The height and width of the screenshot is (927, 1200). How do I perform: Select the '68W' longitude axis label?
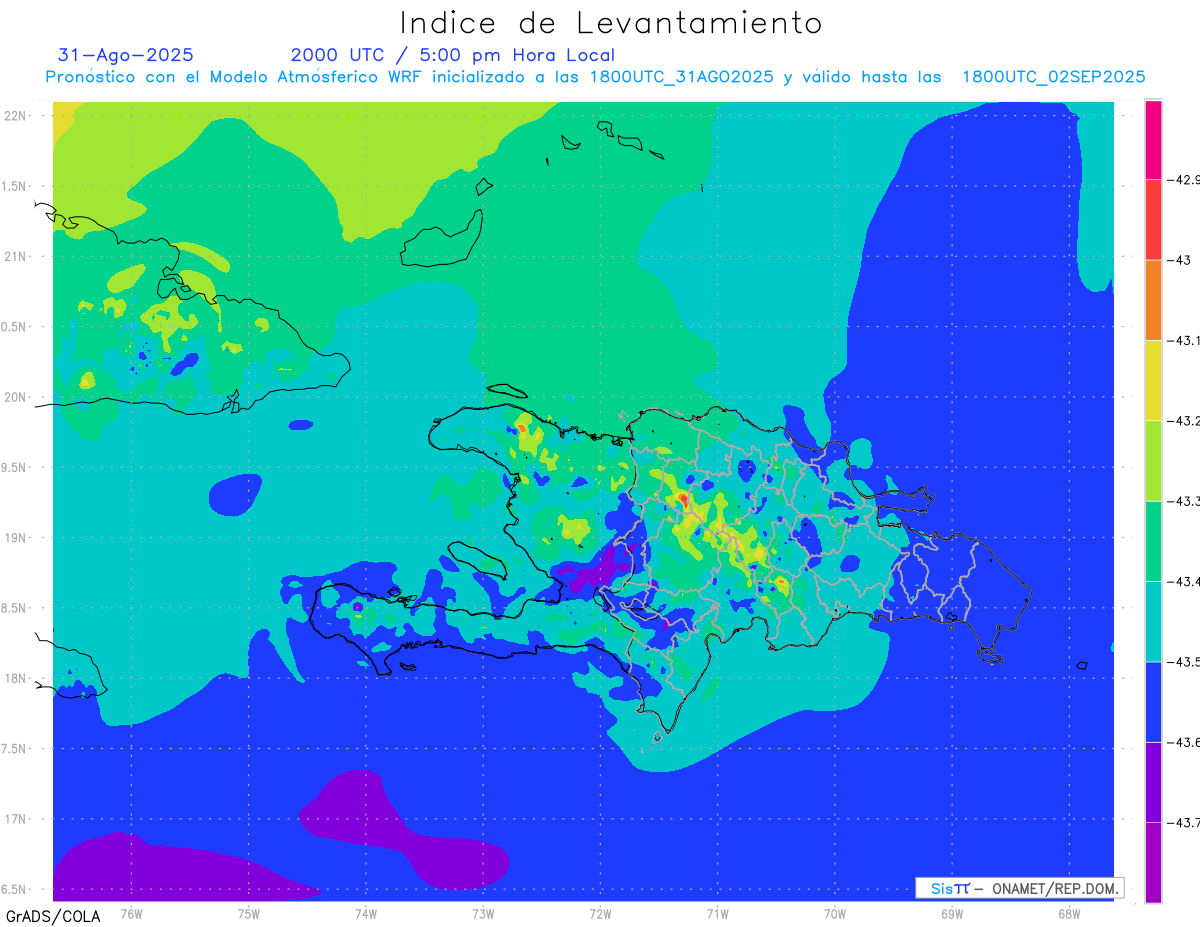1068,914
